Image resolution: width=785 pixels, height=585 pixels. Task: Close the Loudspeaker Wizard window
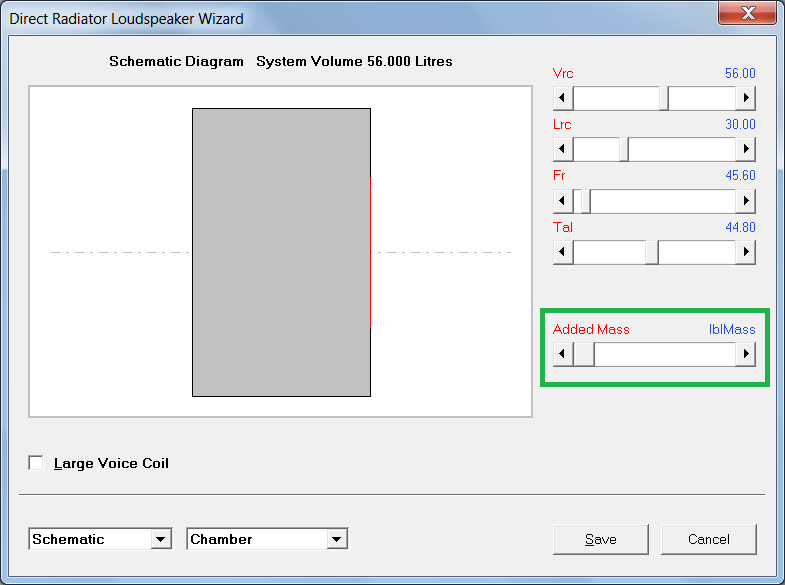tap(747, 13)
